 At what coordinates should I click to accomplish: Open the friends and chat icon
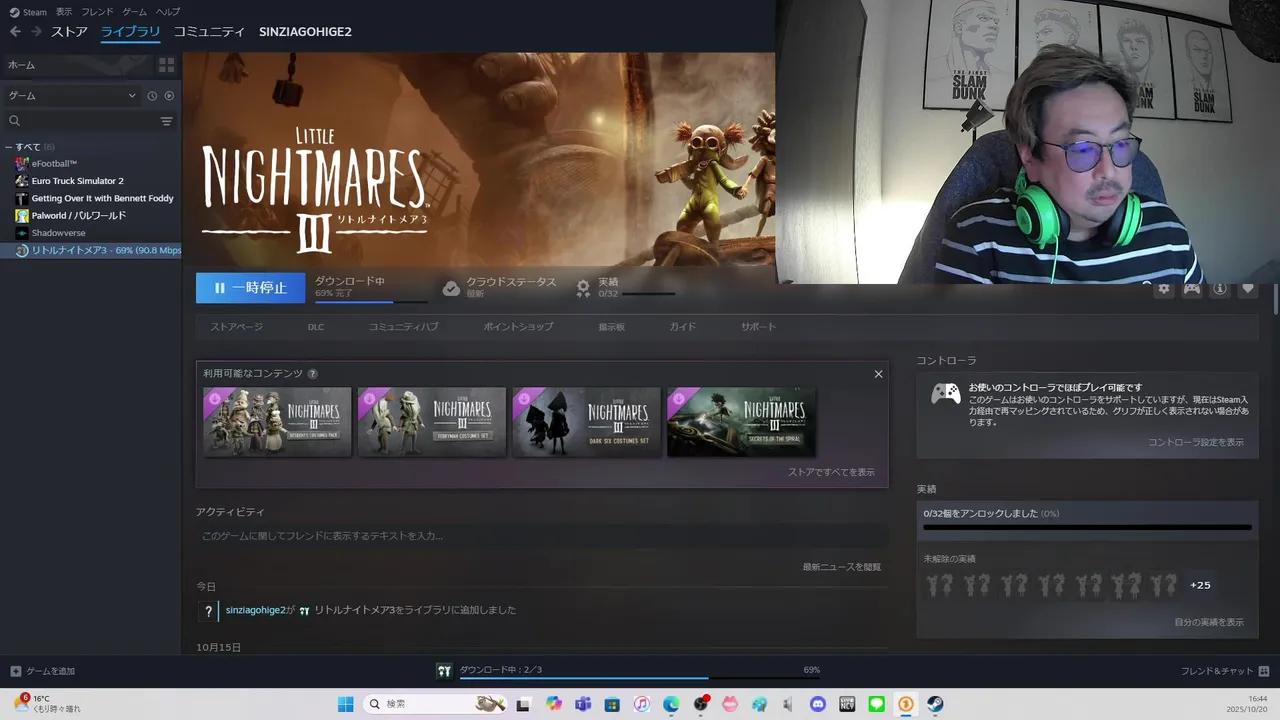(1264, 671)
